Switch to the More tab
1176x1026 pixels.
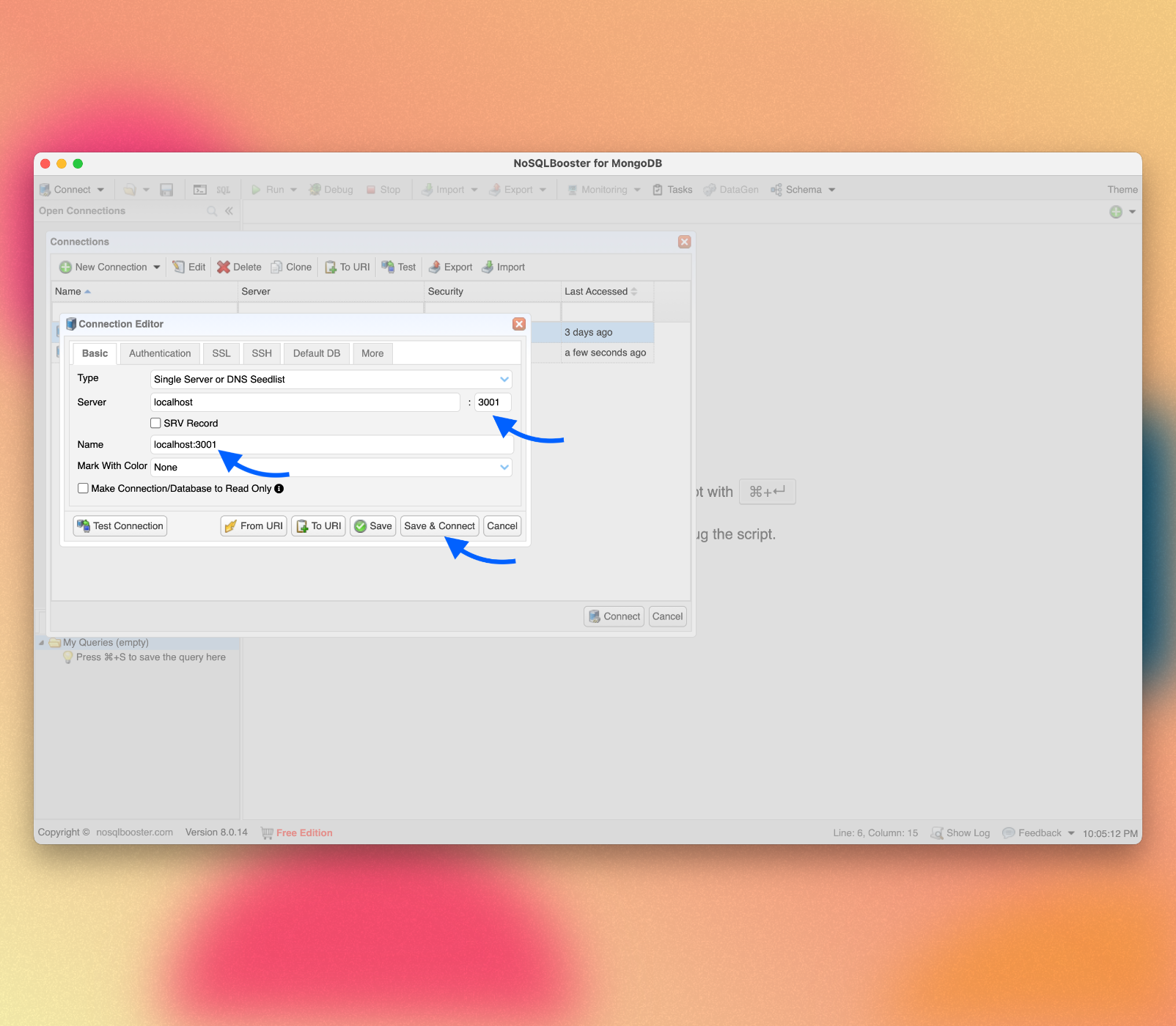[372, 353]
